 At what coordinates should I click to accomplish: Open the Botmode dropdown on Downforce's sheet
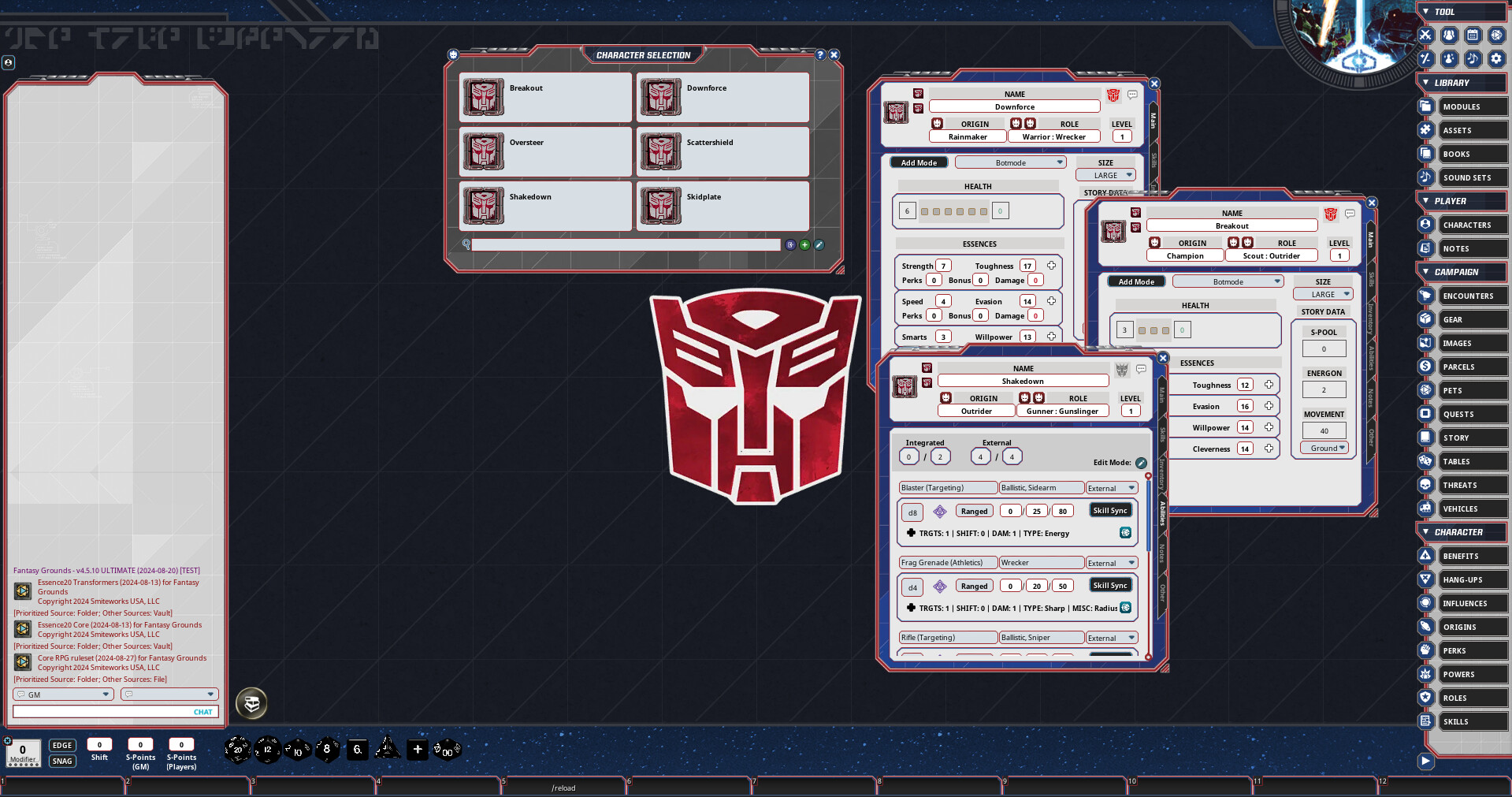[x=1010, y=162]
